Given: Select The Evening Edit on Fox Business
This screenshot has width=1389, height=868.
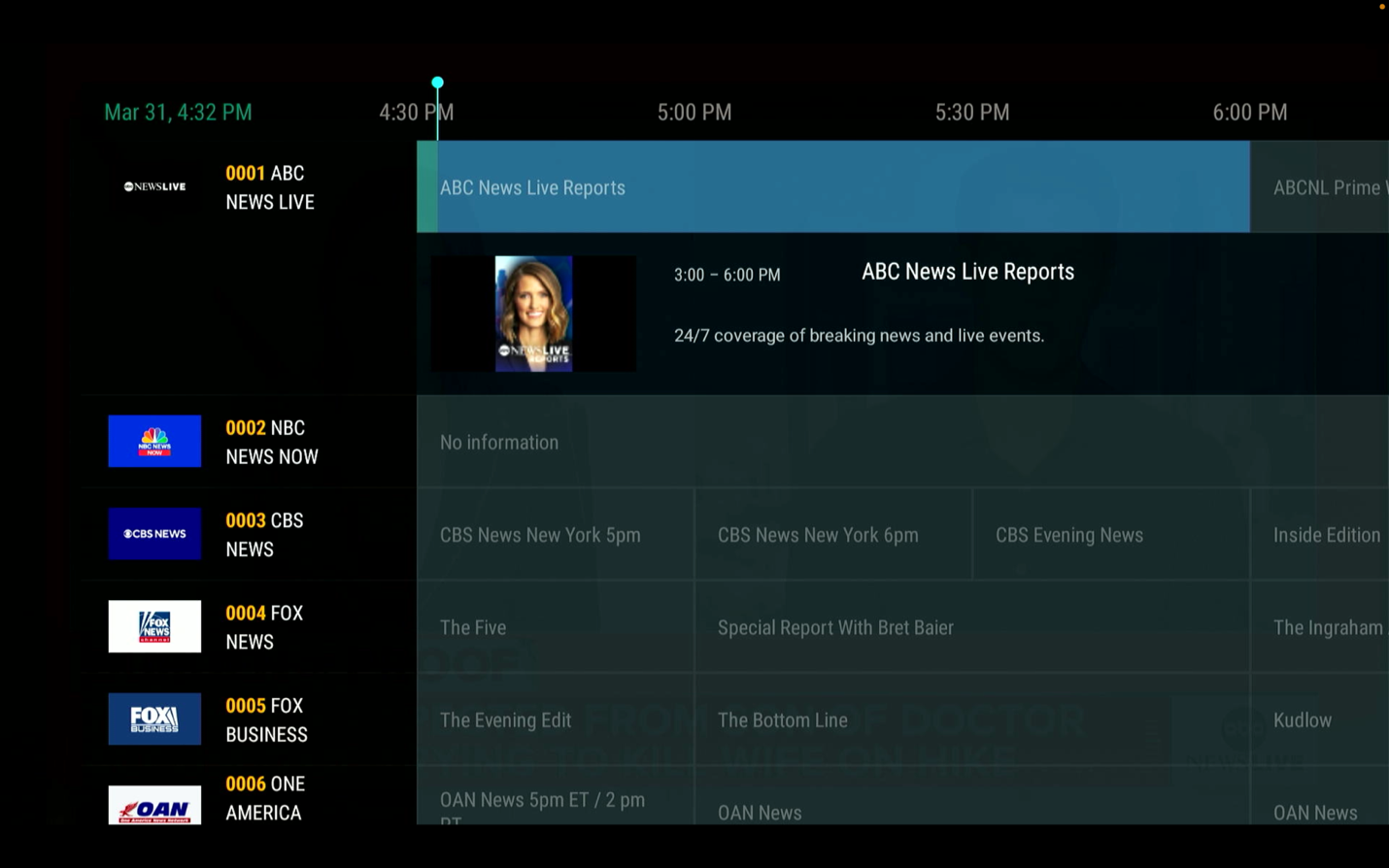Looking at the screenshot, I should coord(556,719).
